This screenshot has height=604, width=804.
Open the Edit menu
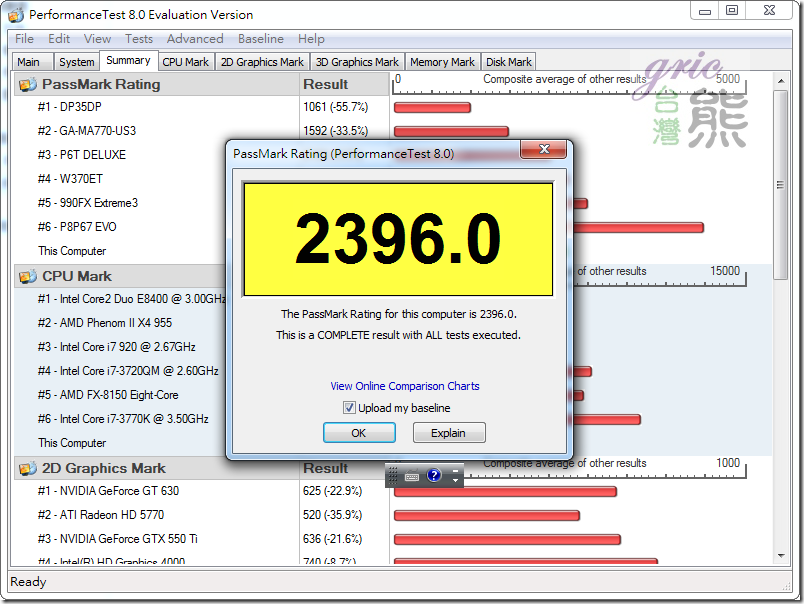[59, 39]
